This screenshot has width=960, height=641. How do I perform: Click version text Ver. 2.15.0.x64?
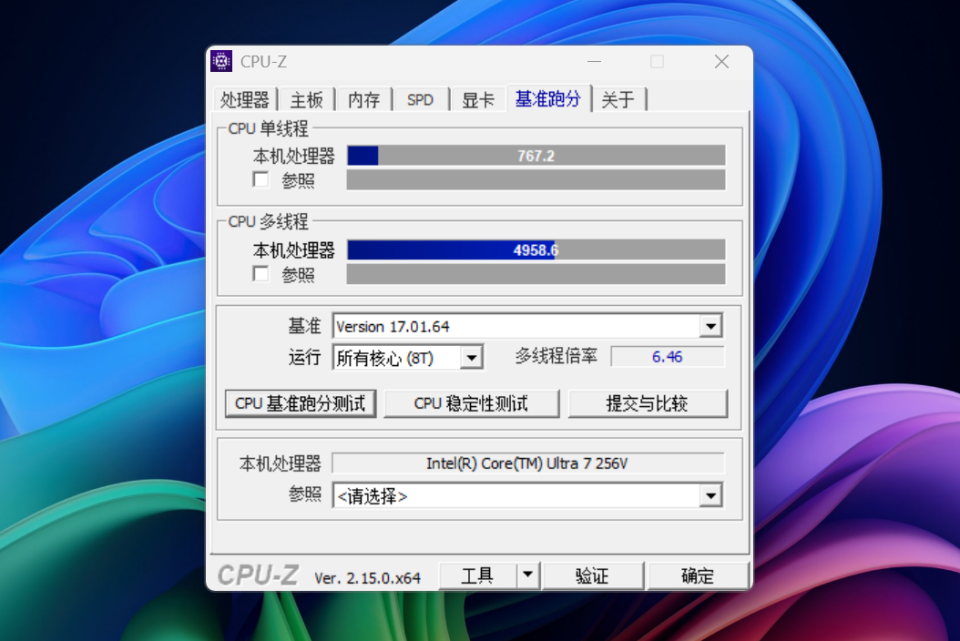click(x=367, y=578)
